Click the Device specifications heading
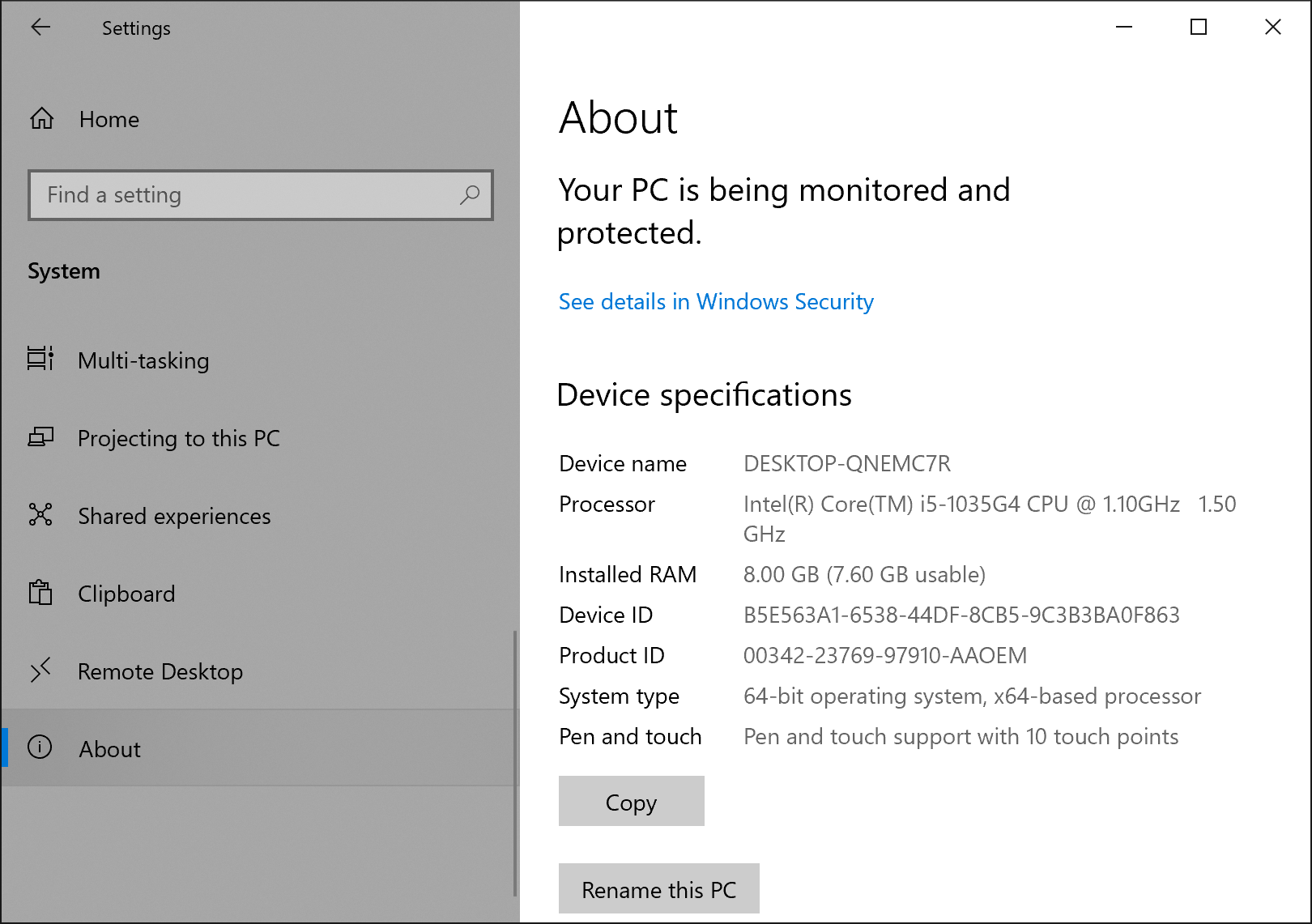1312x924 pixels. click(x=705, y=396)
